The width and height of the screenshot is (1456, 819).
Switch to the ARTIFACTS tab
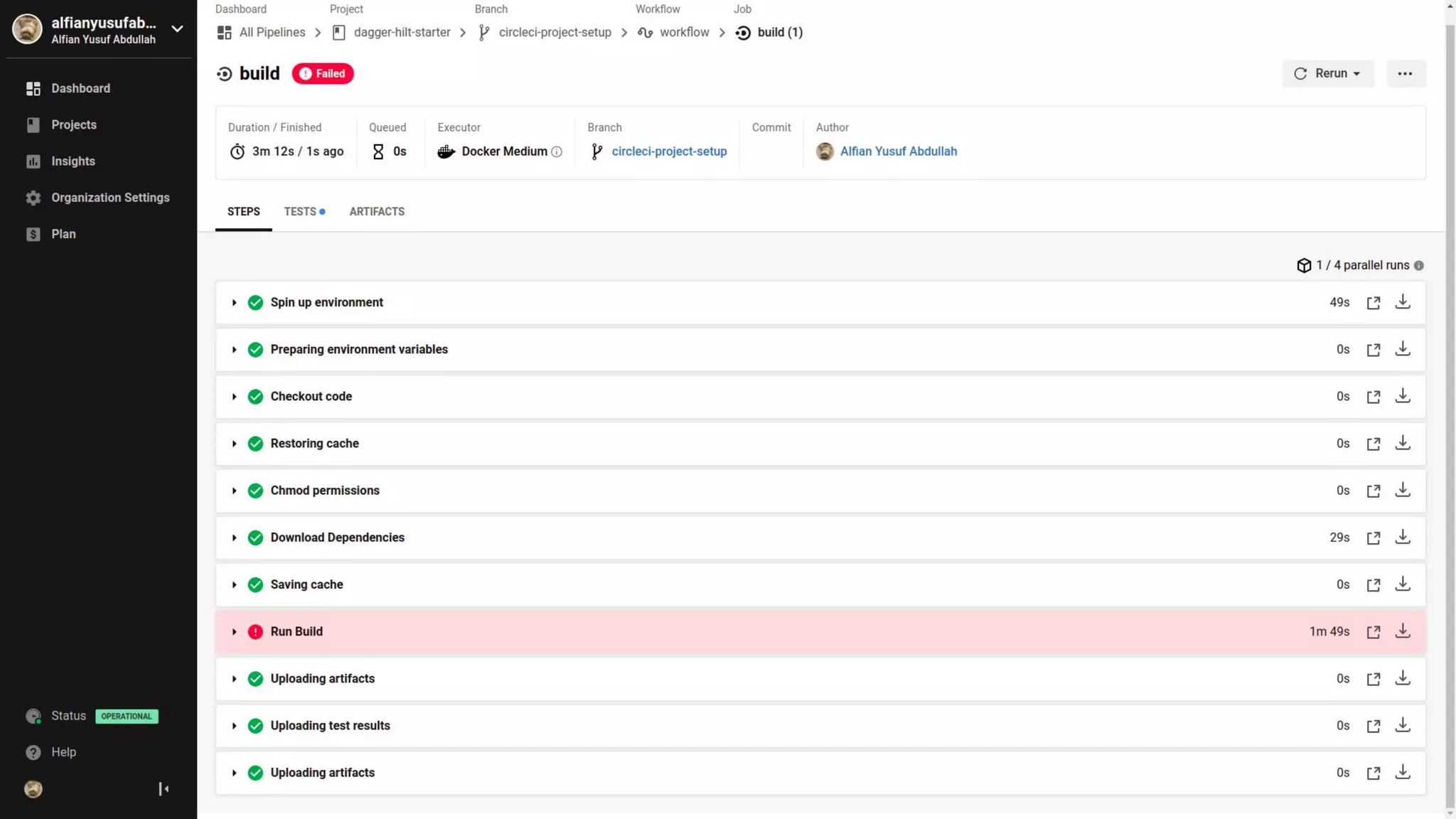click(377, 212)
